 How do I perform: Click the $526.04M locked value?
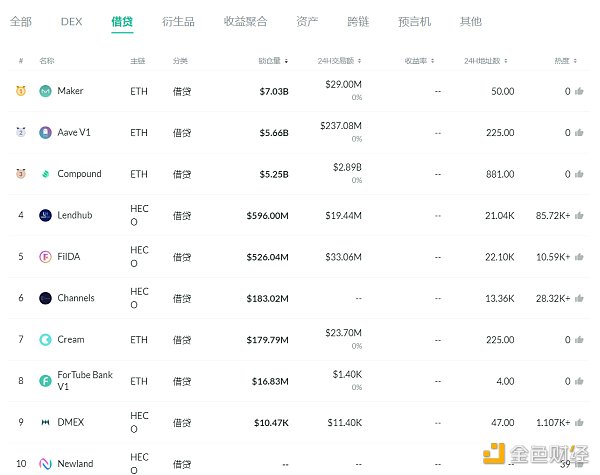(x=267, y=257)
